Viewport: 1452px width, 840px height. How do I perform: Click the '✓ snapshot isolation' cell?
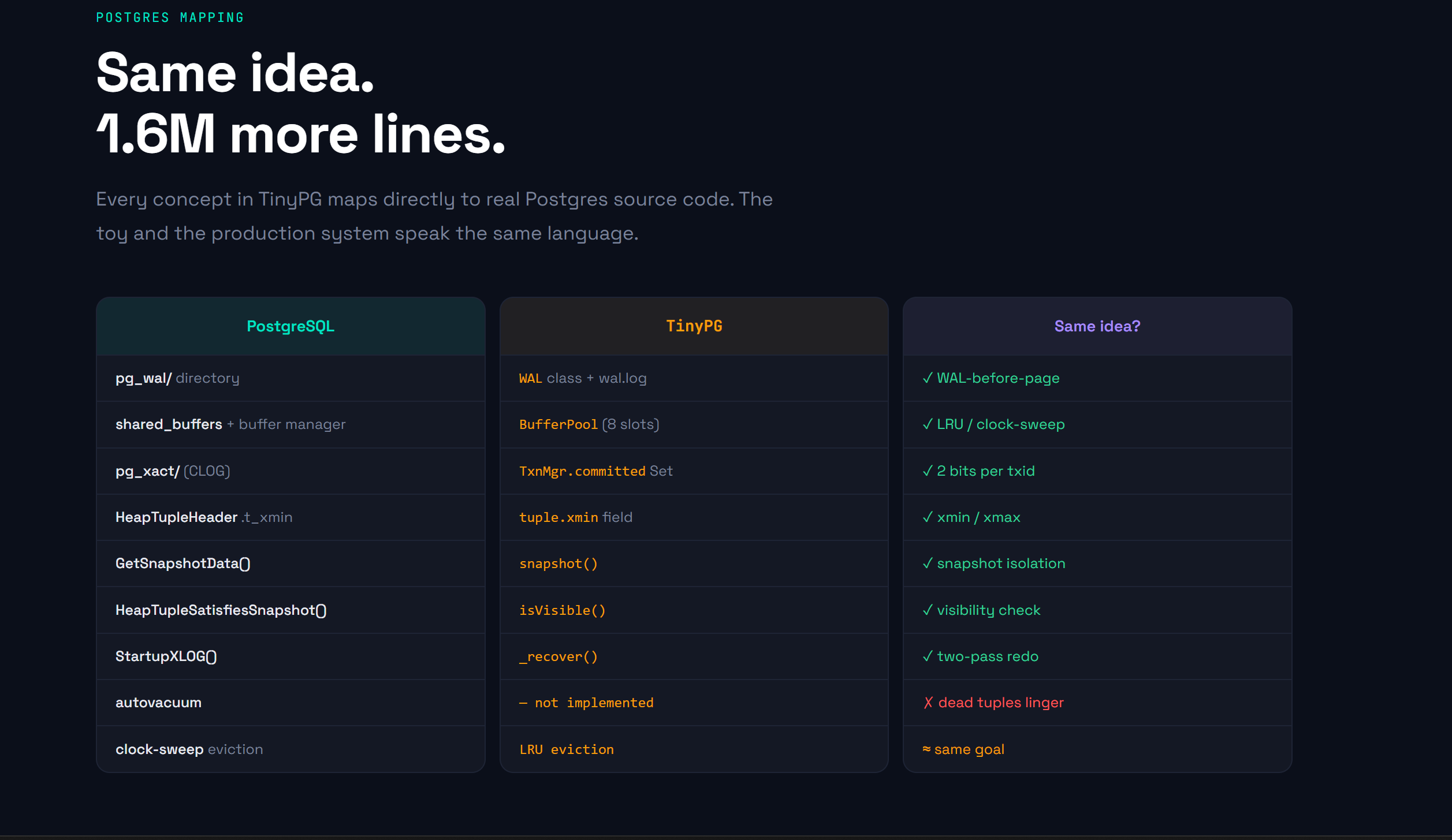tap(1097, 563)
